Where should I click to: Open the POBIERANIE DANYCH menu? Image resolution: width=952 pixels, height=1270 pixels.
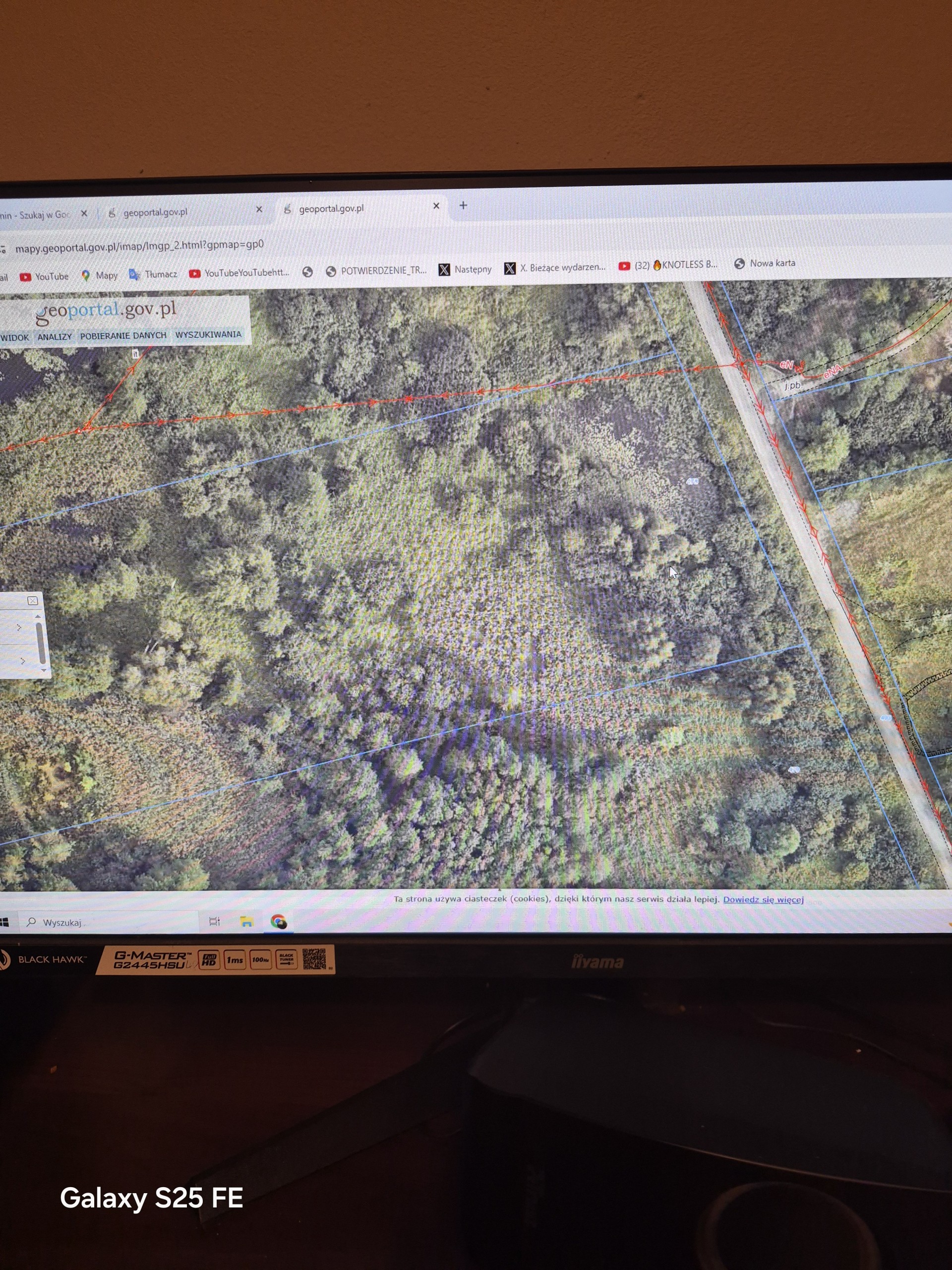click(x=123, y=335)
